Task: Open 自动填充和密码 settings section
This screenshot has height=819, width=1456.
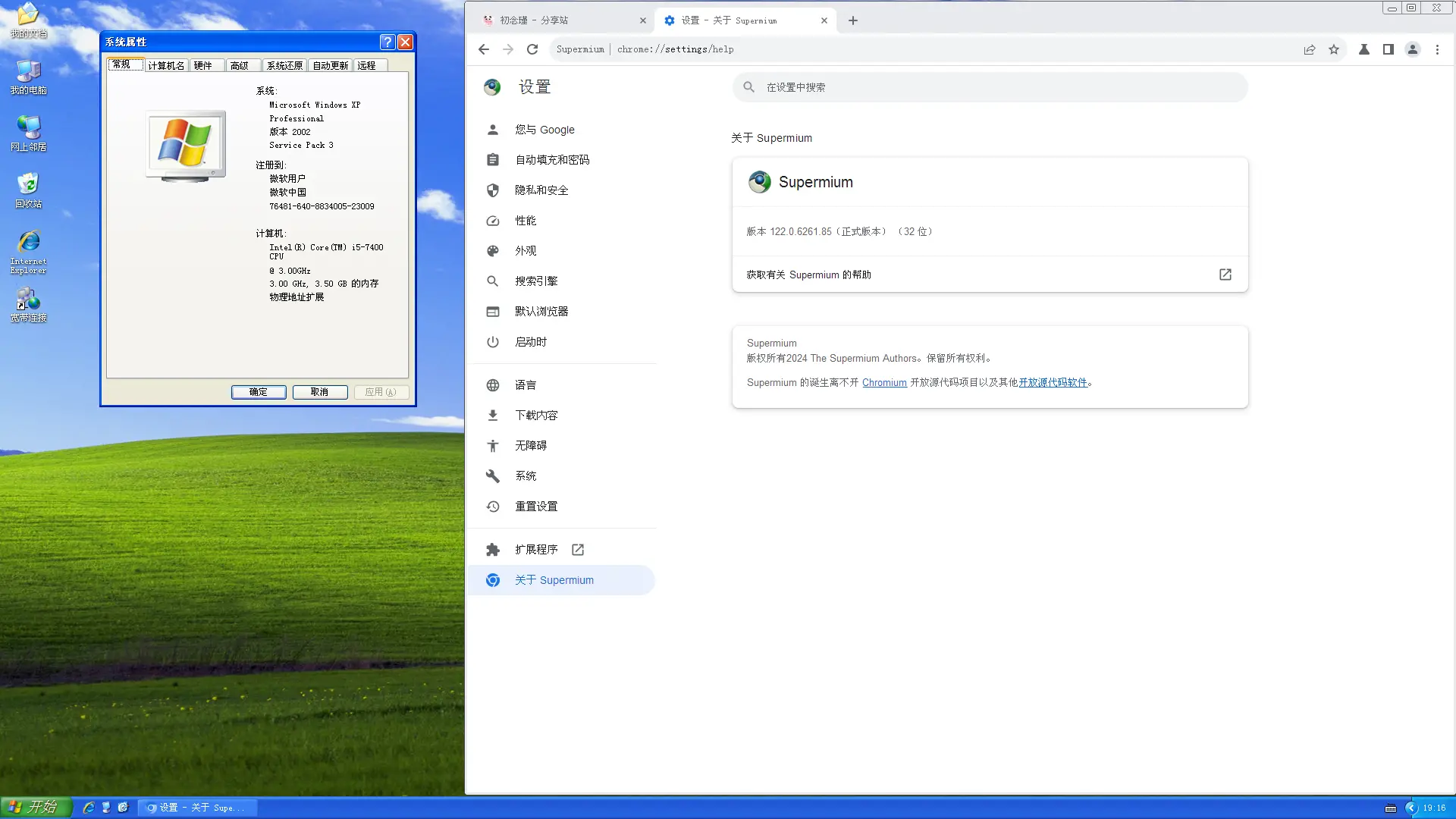Action: click(x=561, y=160)
